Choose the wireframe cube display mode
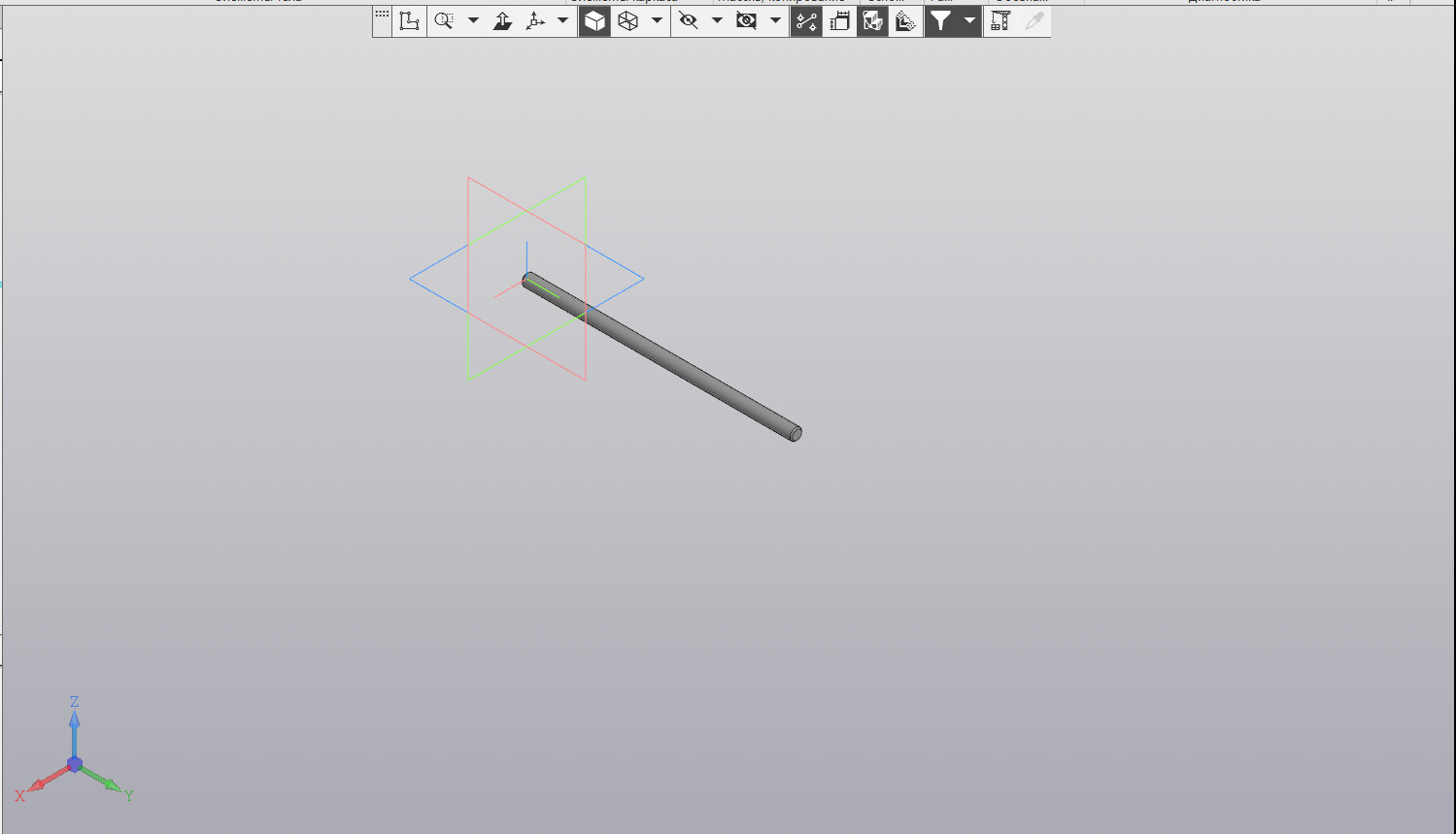Screen dimensions: 1456x834 628,20
